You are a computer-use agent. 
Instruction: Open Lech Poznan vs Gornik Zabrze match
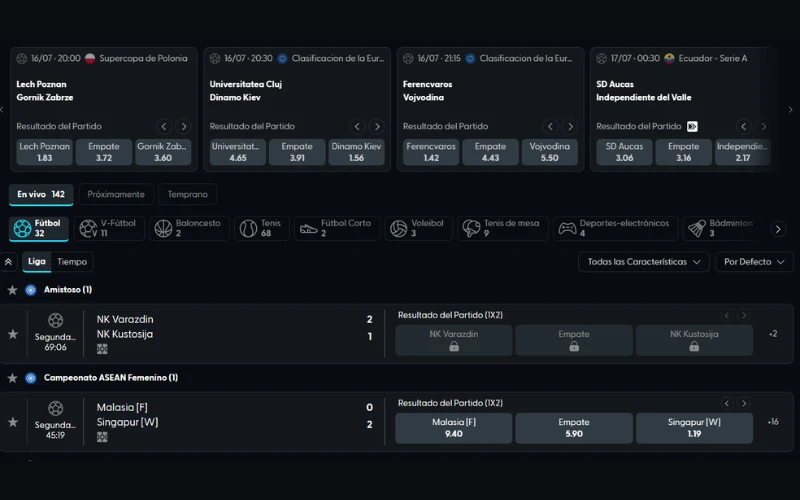[45, 91]
